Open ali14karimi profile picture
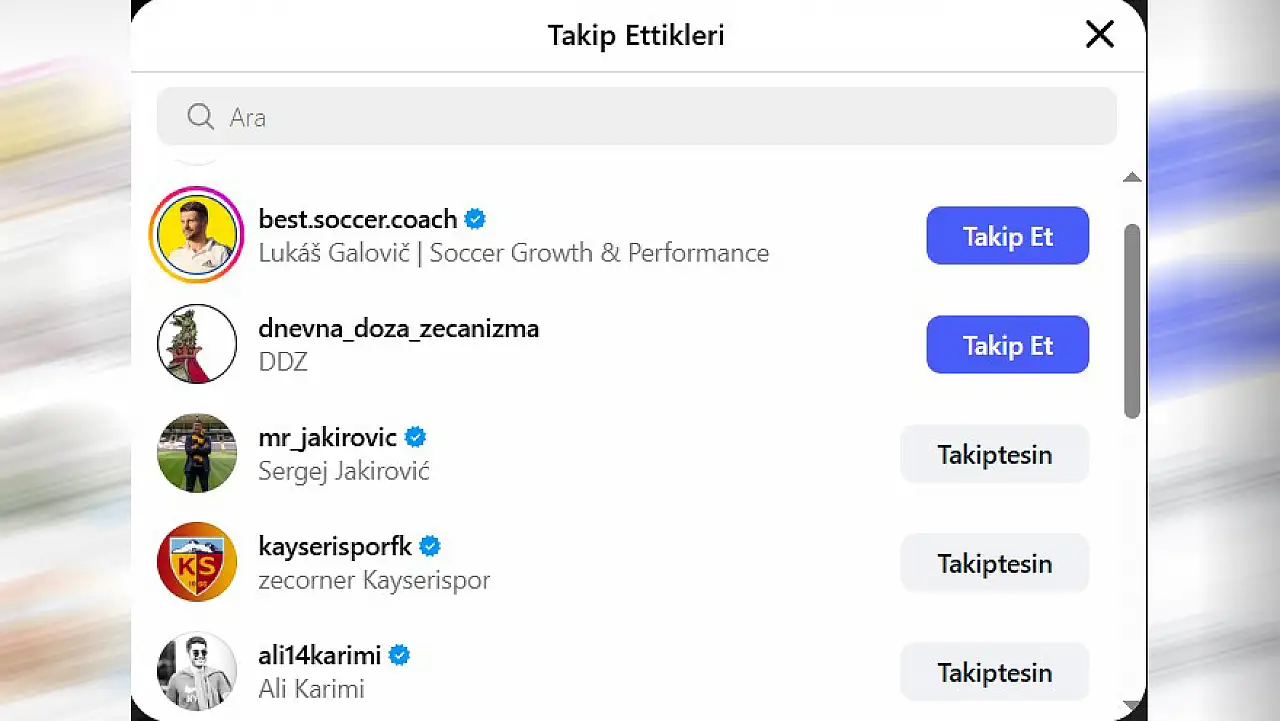The height and width of the screenshot is (721, 1280). pyautogui.click(x=196, y=670)
